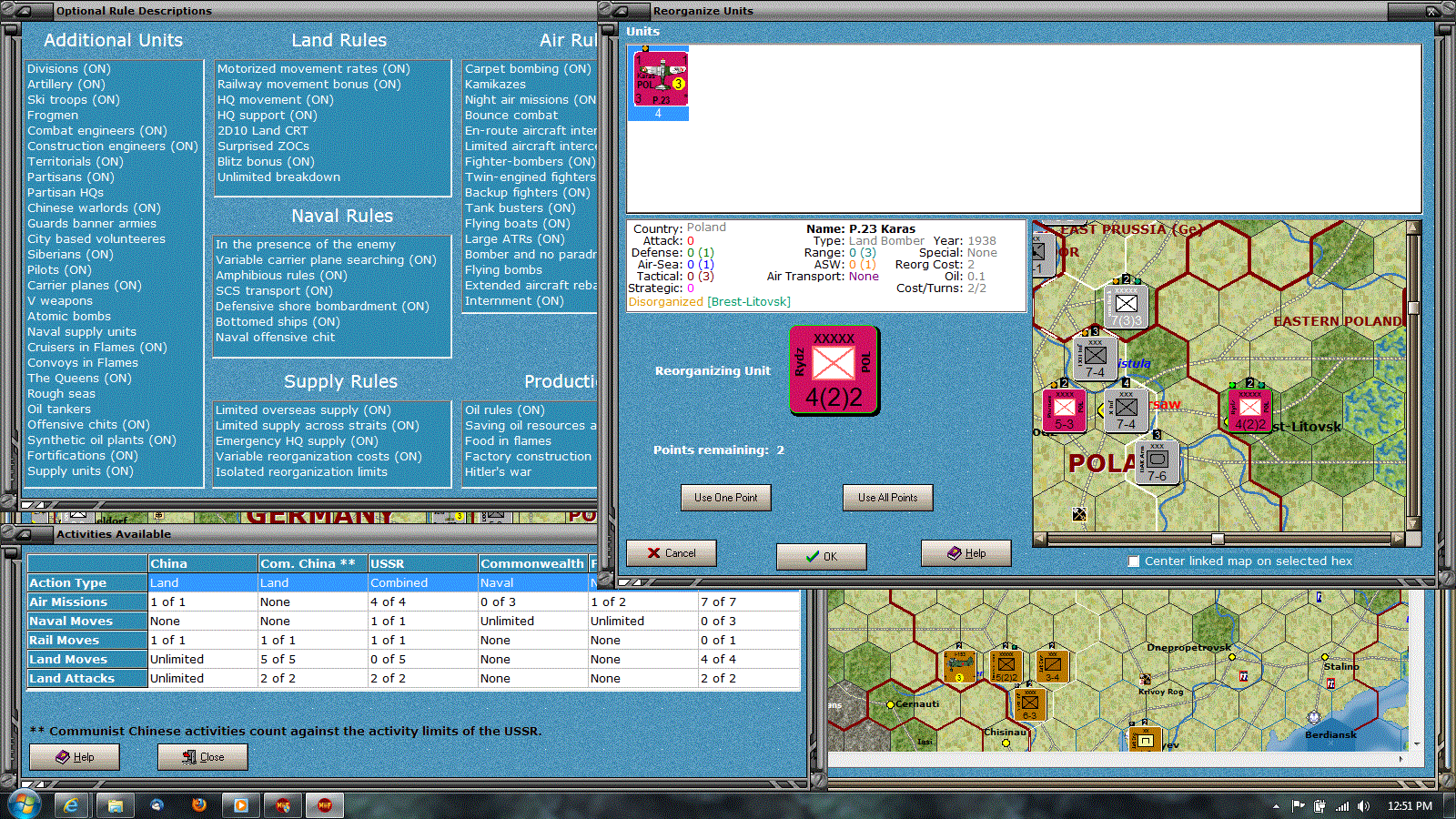Select the orange 3-4 cavalry counter

(x=1052, y=667)
